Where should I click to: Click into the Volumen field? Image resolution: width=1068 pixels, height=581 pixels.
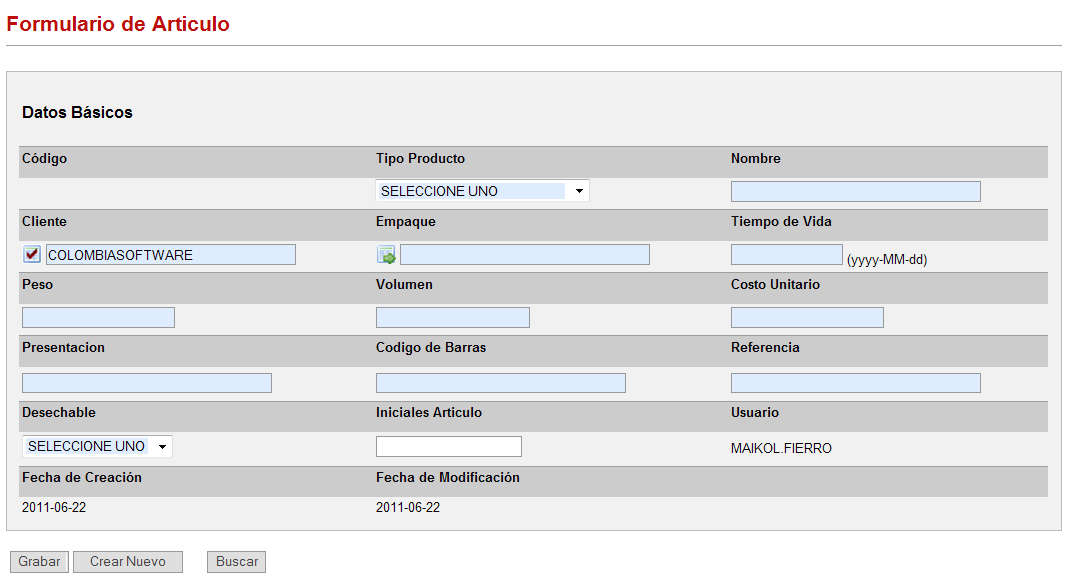pos(452,318)
